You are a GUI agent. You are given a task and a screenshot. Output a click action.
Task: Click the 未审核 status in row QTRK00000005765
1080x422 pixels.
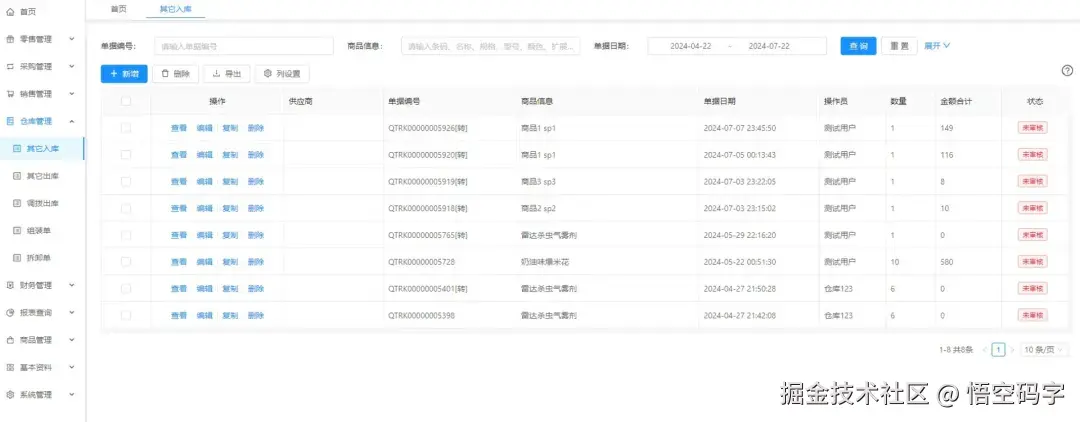[1032, 235]
